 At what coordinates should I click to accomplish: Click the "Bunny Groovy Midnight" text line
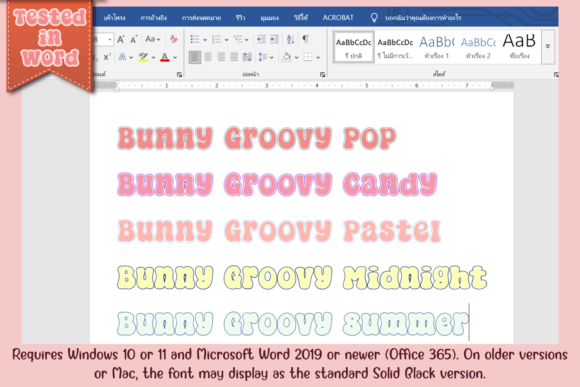pyautogui.click(x=302, y=277)
